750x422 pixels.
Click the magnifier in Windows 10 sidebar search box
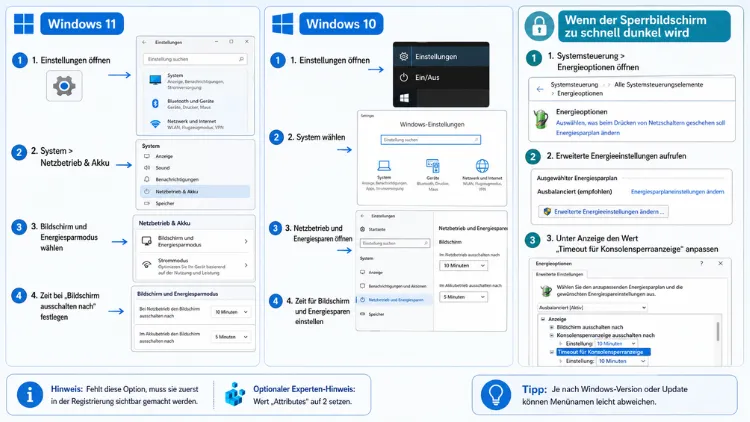(426, 243)
